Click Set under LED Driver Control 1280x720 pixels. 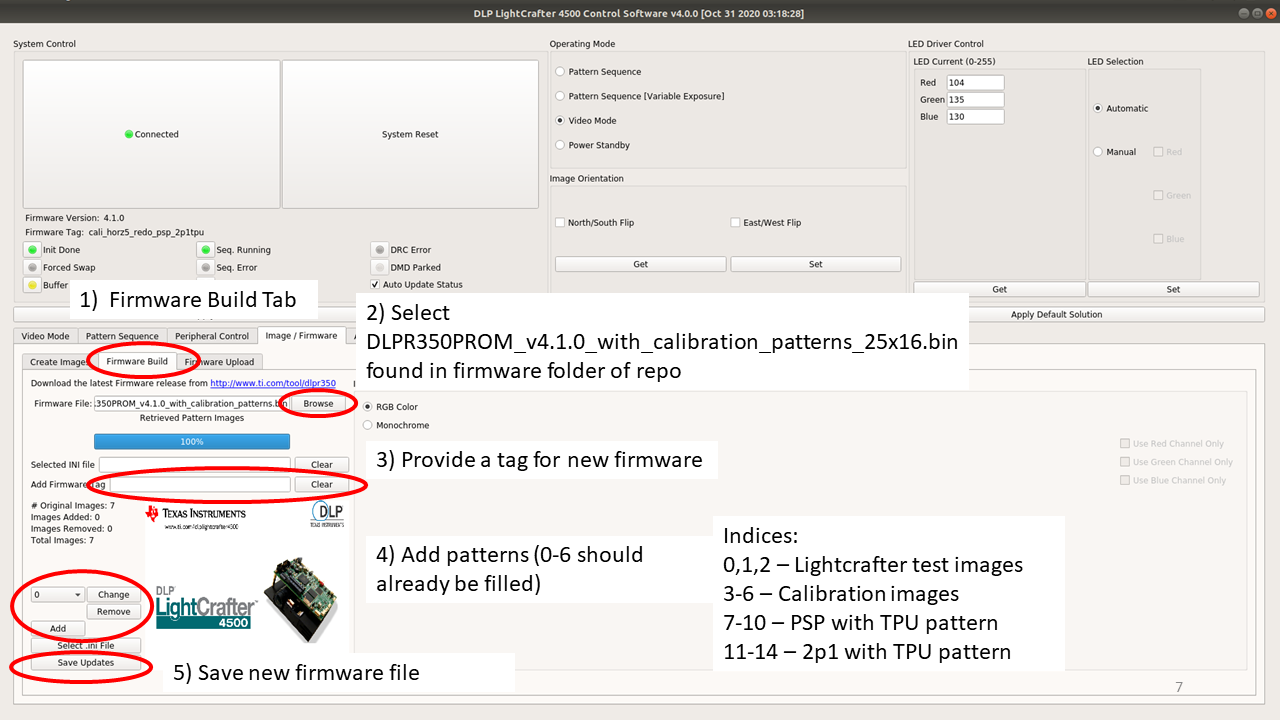click(1173, 289)
